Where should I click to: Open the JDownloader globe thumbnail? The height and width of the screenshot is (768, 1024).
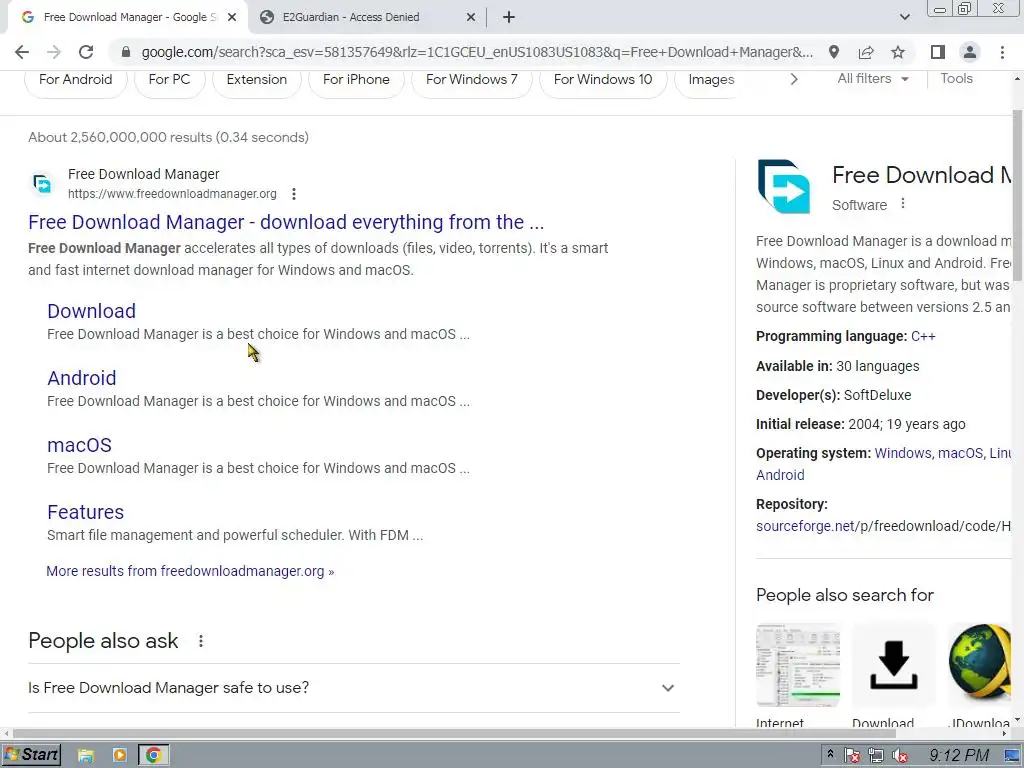pyautogui.click(x=978, y=665)
